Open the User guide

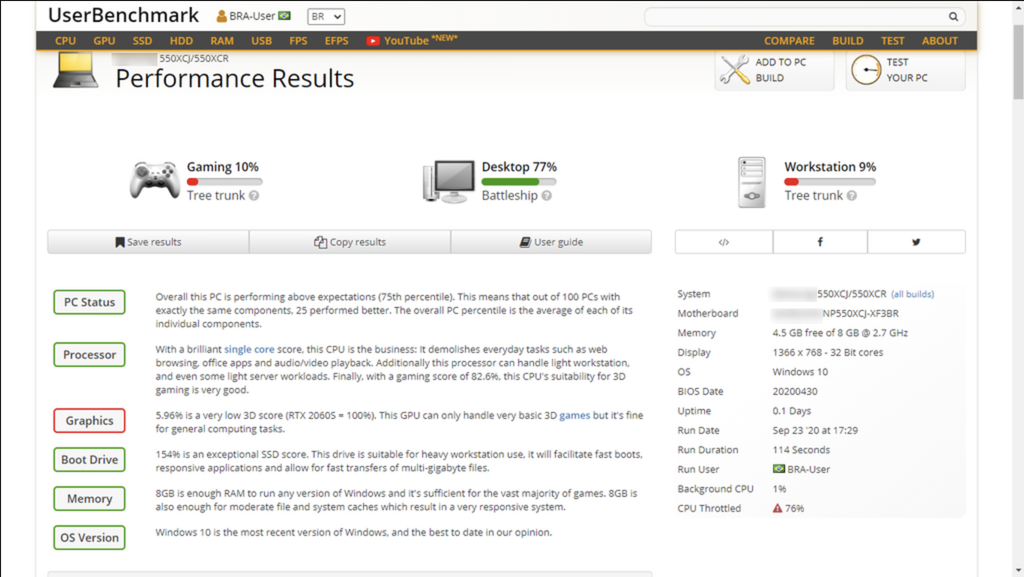[551, 242]
